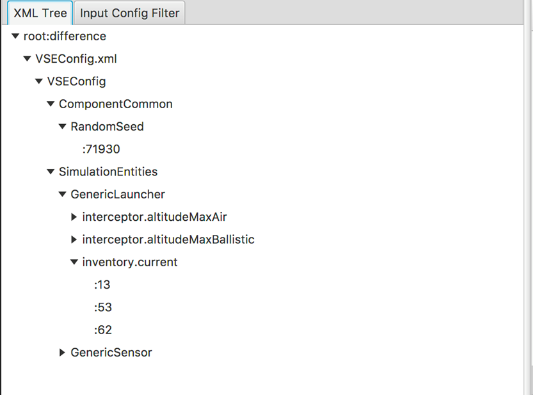533x396 pixels.
Task: Select the :13 inventory value
Action: 102,285
